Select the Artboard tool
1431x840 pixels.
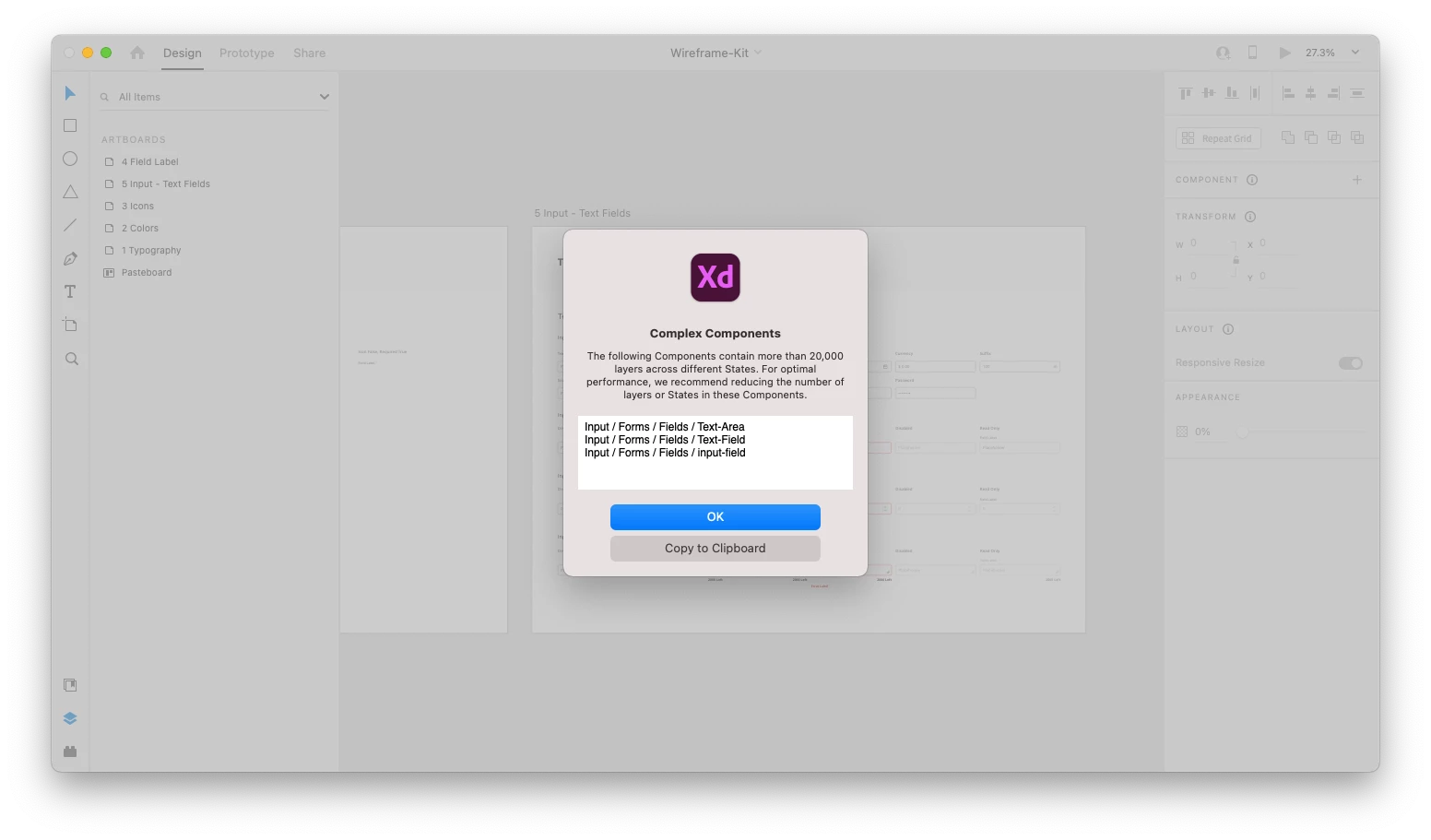(x=70, y=325)
